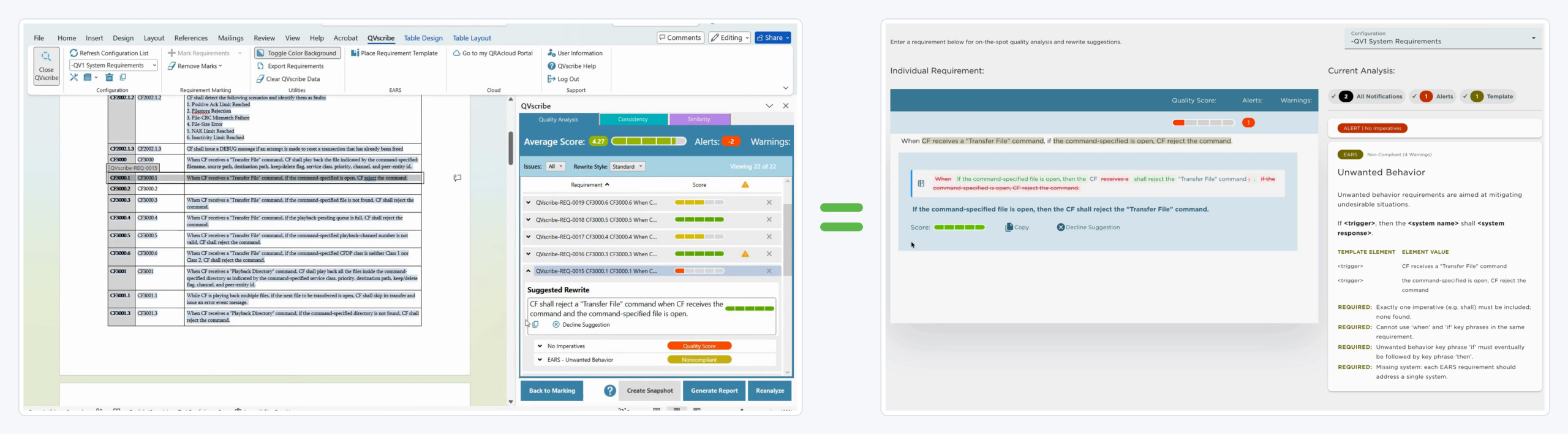Open User Information

tap(575, 53)
